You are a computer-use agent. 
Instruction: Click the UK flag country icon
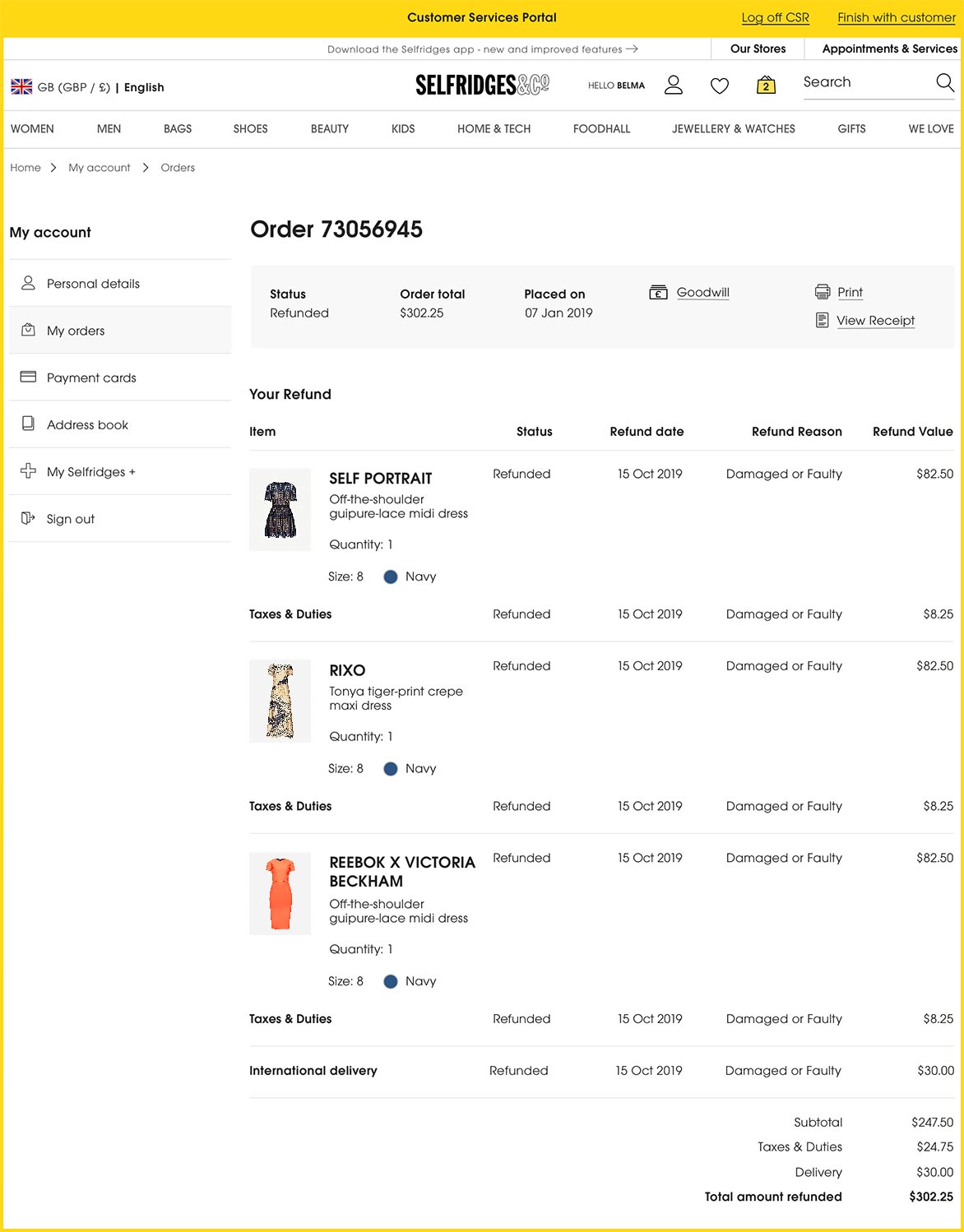pyautogui.click(x=21, y=87)
